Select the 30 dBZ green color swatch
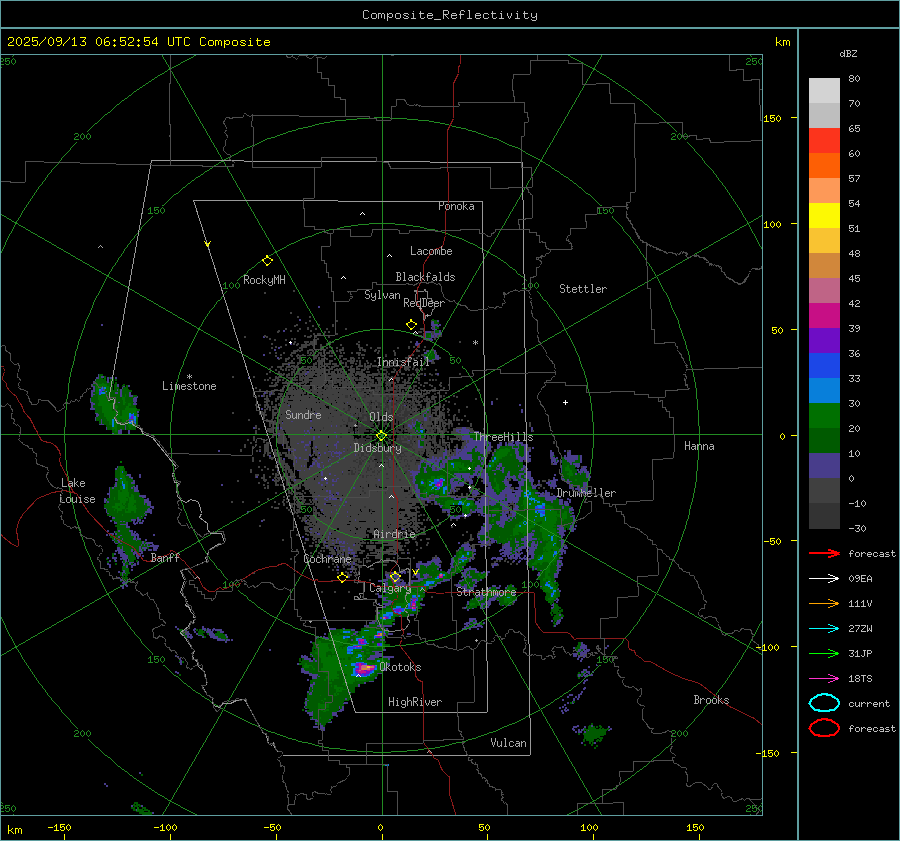This screenshot has width=900, height=841. (824, 415)
